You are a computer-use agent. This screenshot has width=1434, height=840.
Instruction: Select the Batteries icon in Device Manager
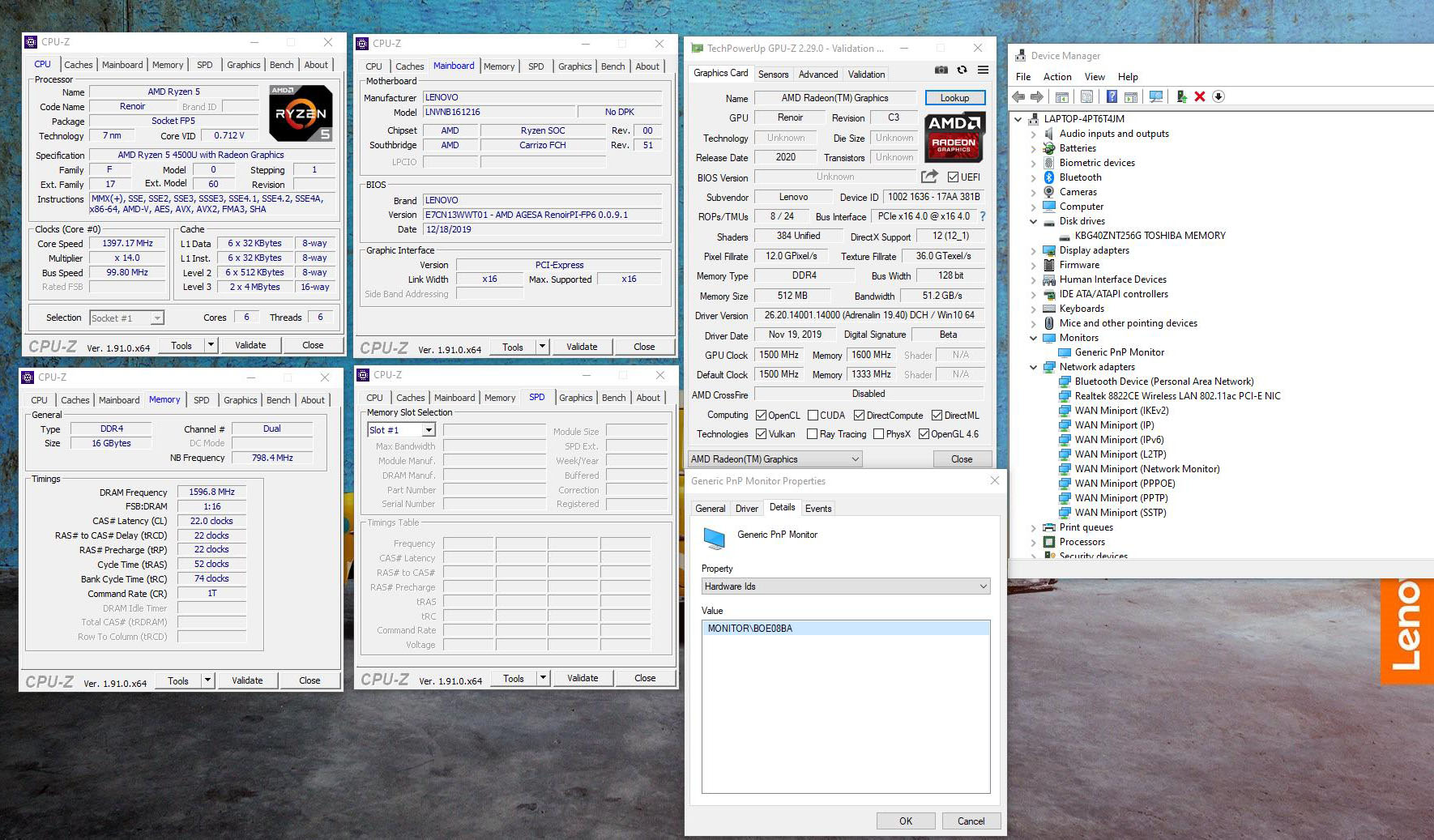click(1049, 148)
